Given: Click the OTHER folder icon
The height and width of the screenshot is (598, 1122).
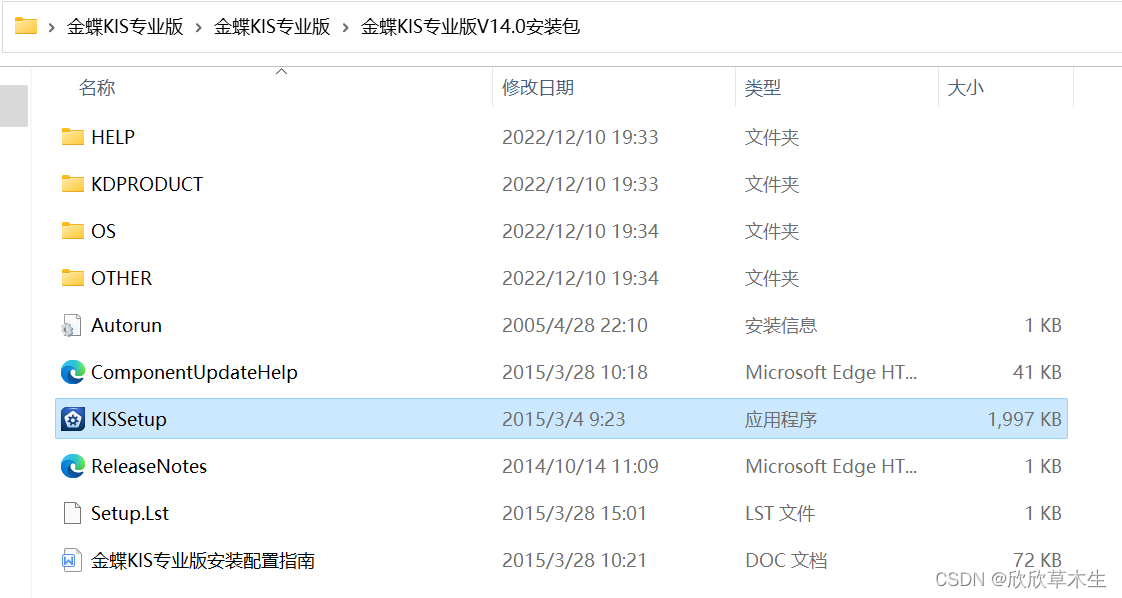Looking at the screenshot, I should 72,278.
